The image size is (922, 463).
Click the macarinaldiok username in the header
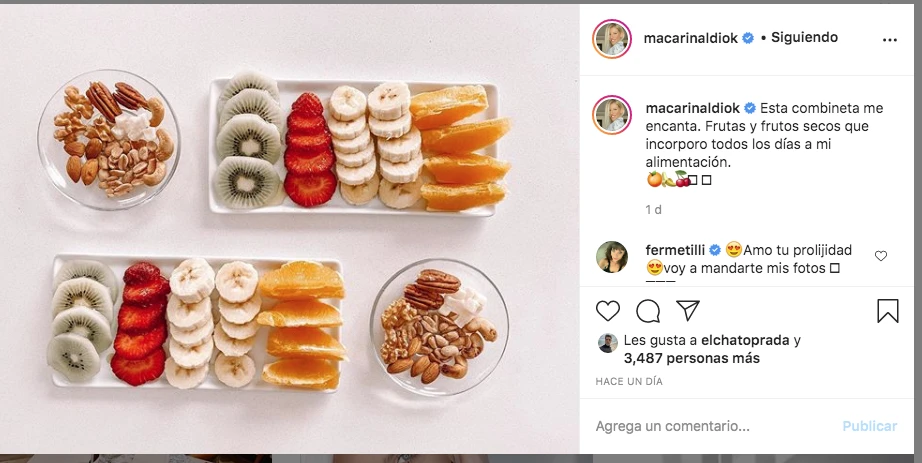(x=692, y=38)
